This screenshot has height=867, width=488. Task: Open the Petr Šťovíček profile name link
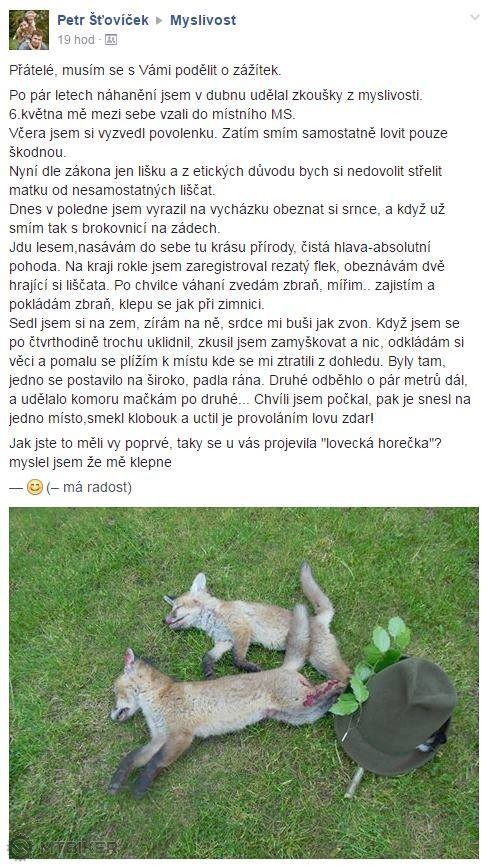[103, 20]
